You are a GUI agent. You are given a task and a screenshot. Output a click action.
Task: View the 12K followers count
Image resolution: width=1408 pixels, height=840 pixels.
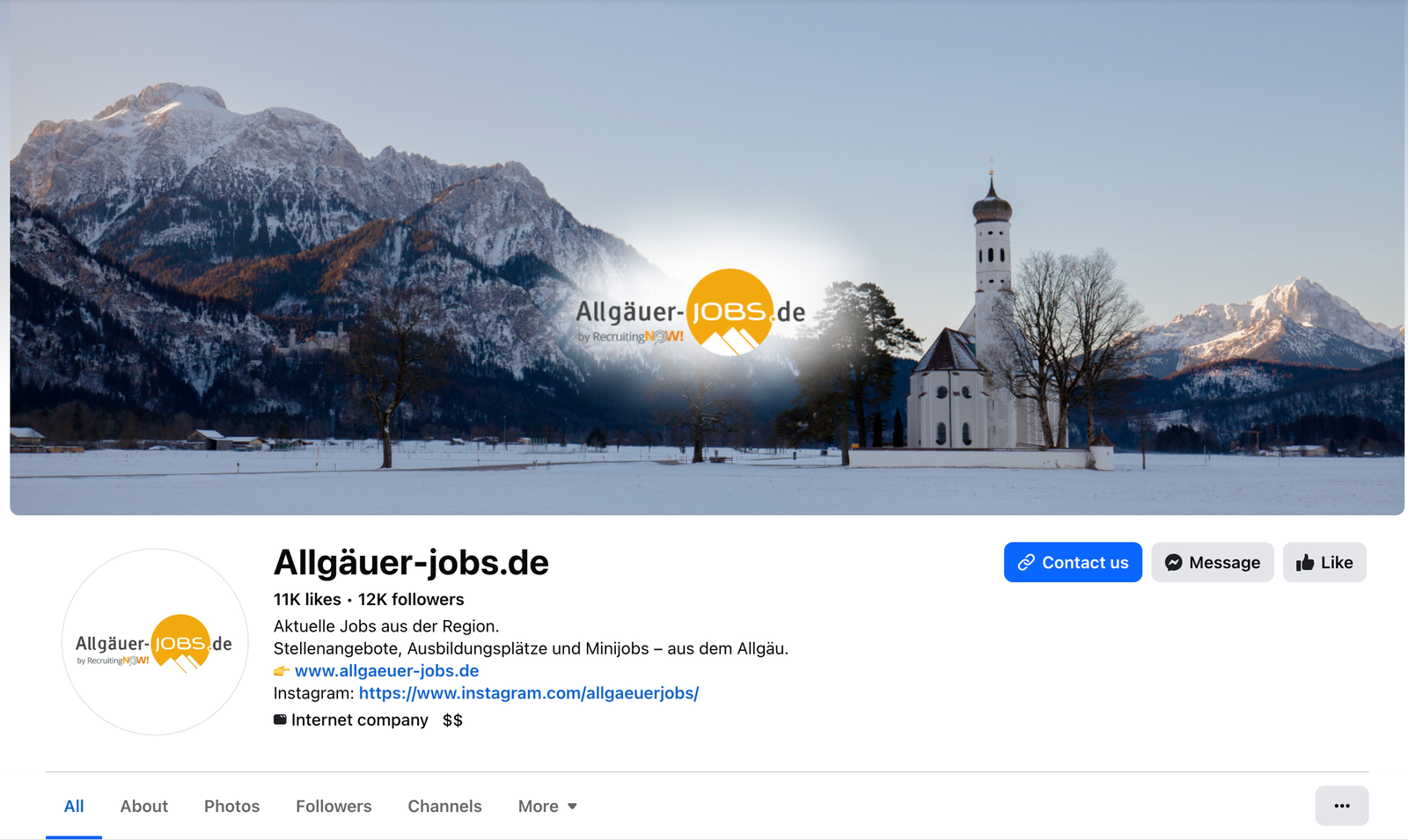(411, 599)
